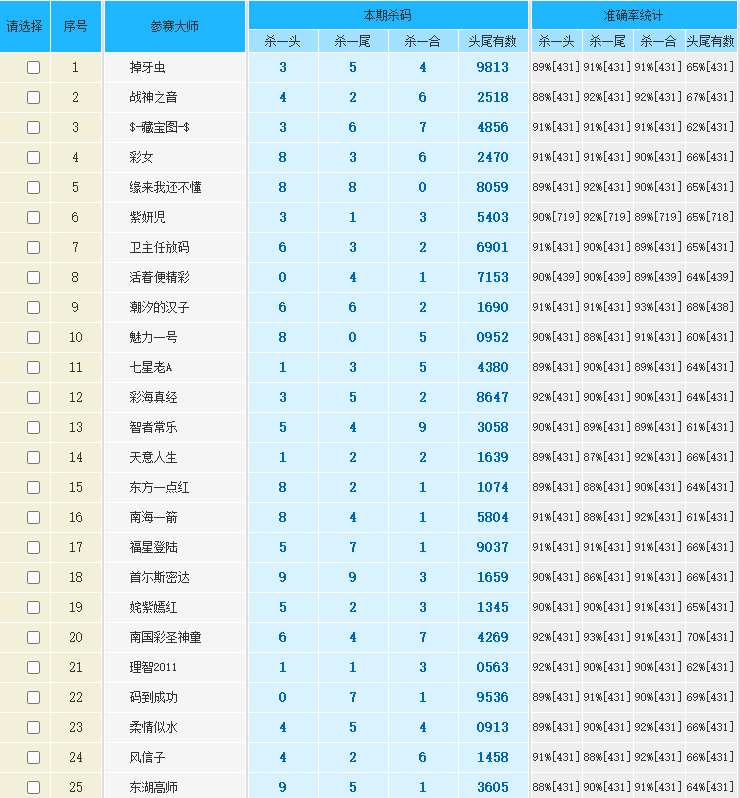
Task: Click the 序号 column header
Action: coord(75,27)
